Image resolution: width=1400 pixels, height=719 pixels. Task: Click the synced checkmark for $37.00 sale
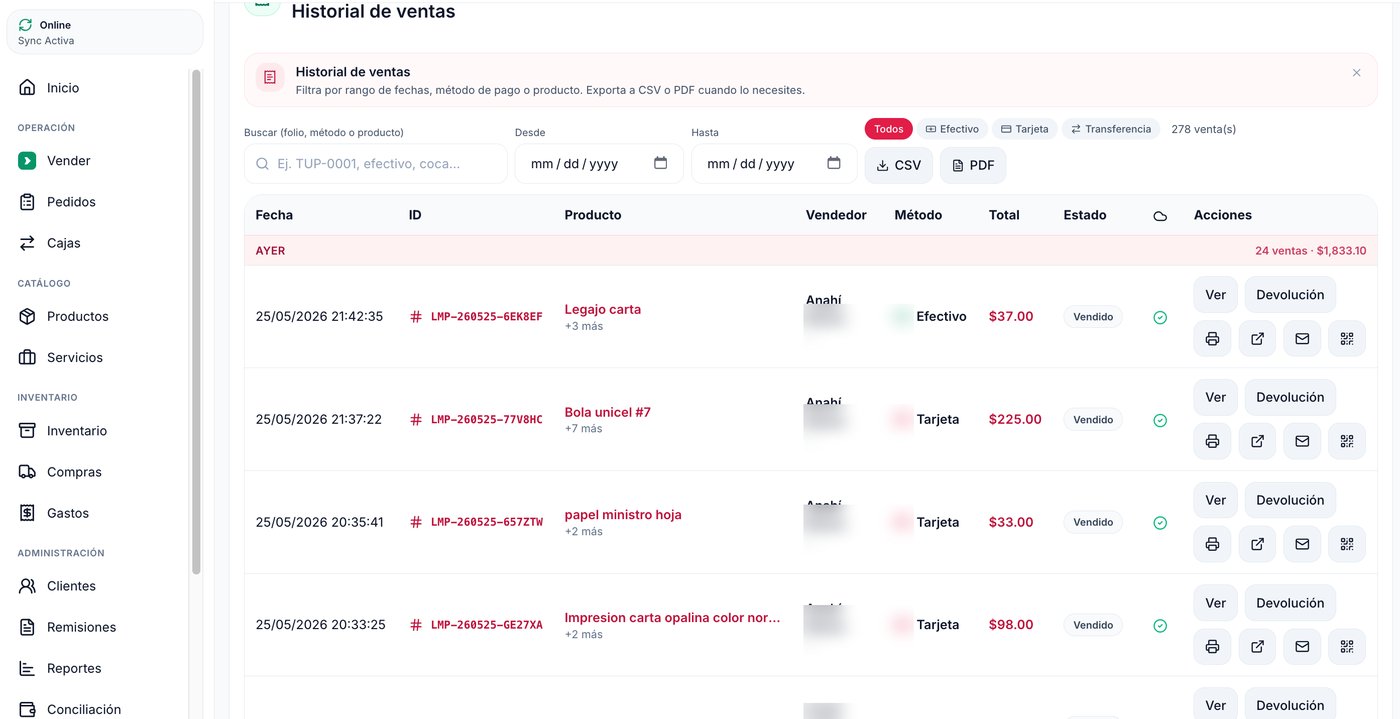pyautogui.click(x=1160, y=317)
